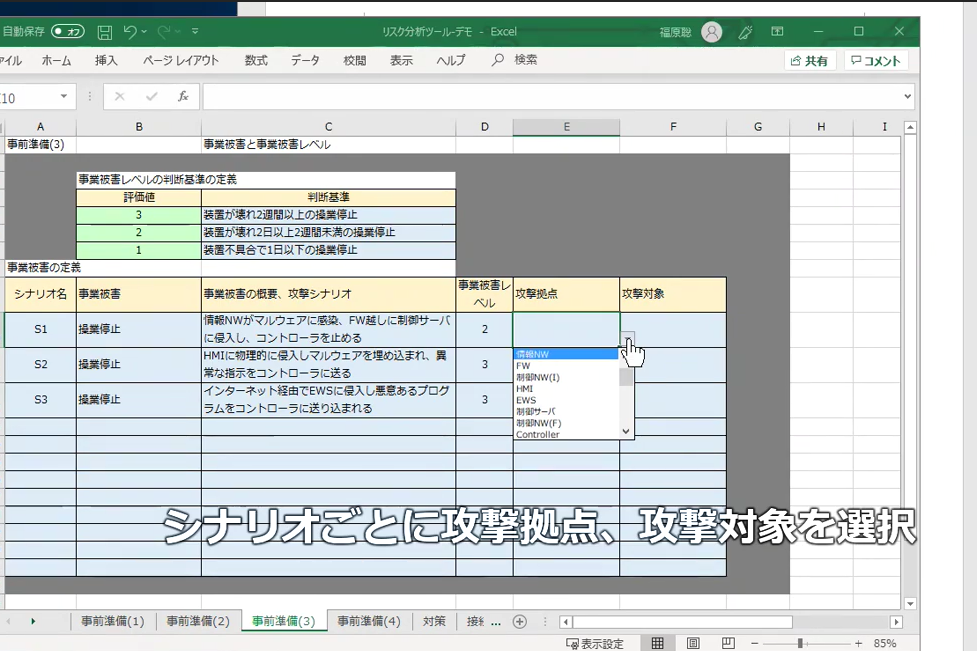
Task: Click the Redo icon
Action: coord(166,31)
